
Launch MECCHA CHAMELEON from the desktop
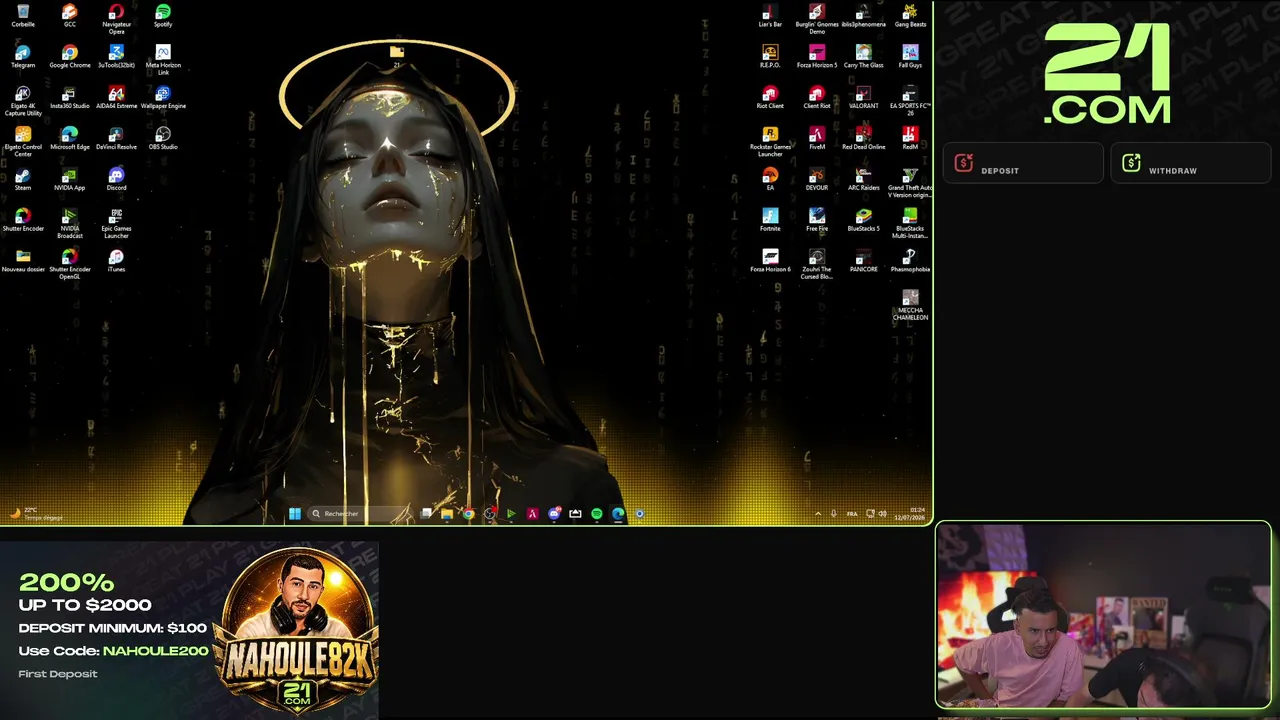pyautogui.click(x=910, y=306)
